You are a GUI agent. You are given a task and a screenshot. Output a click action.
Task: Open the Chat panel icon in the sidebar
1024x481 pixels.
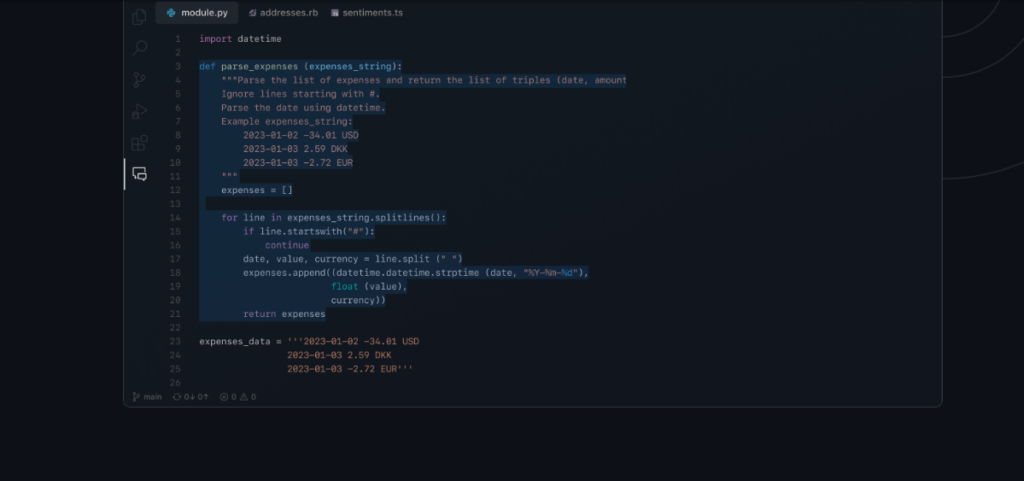tap(140, 174)
